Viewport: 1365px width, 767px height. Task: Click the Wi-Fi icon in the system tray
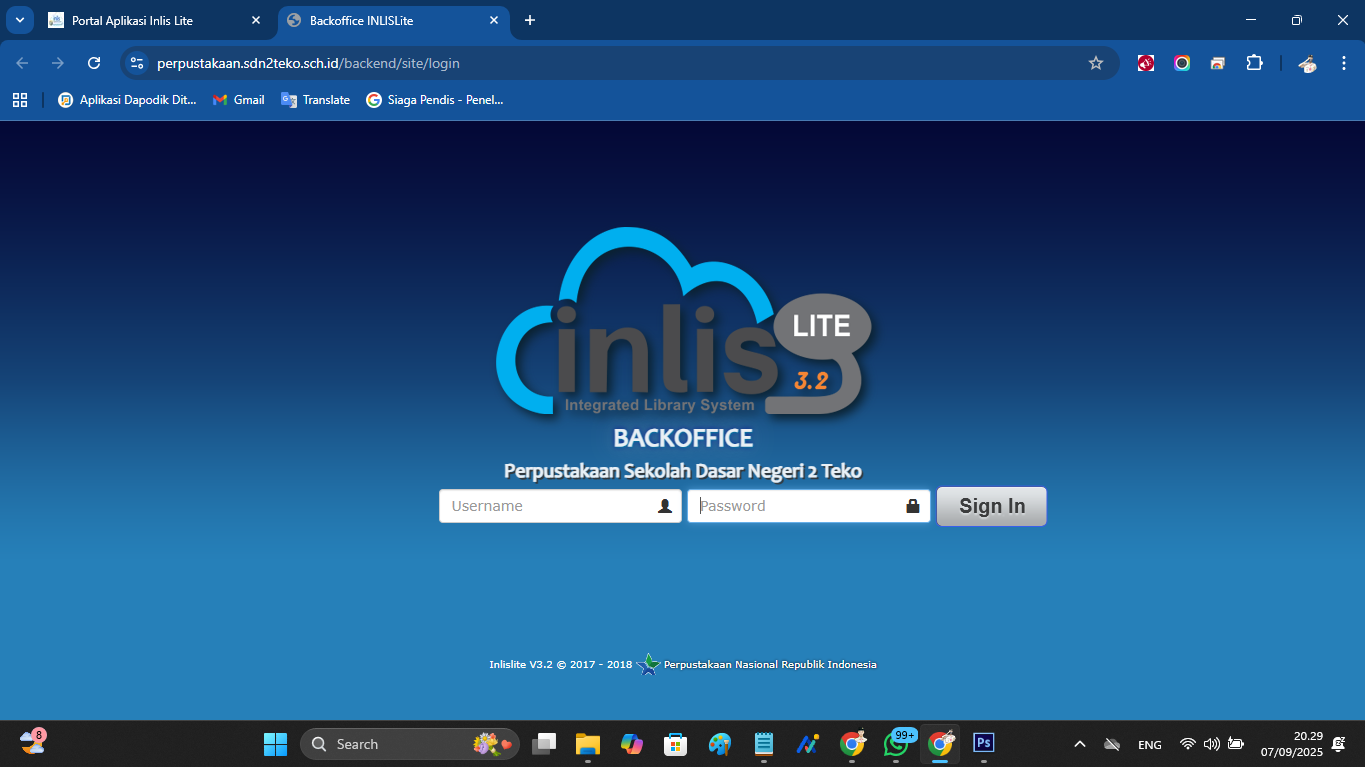point(1187,744)
